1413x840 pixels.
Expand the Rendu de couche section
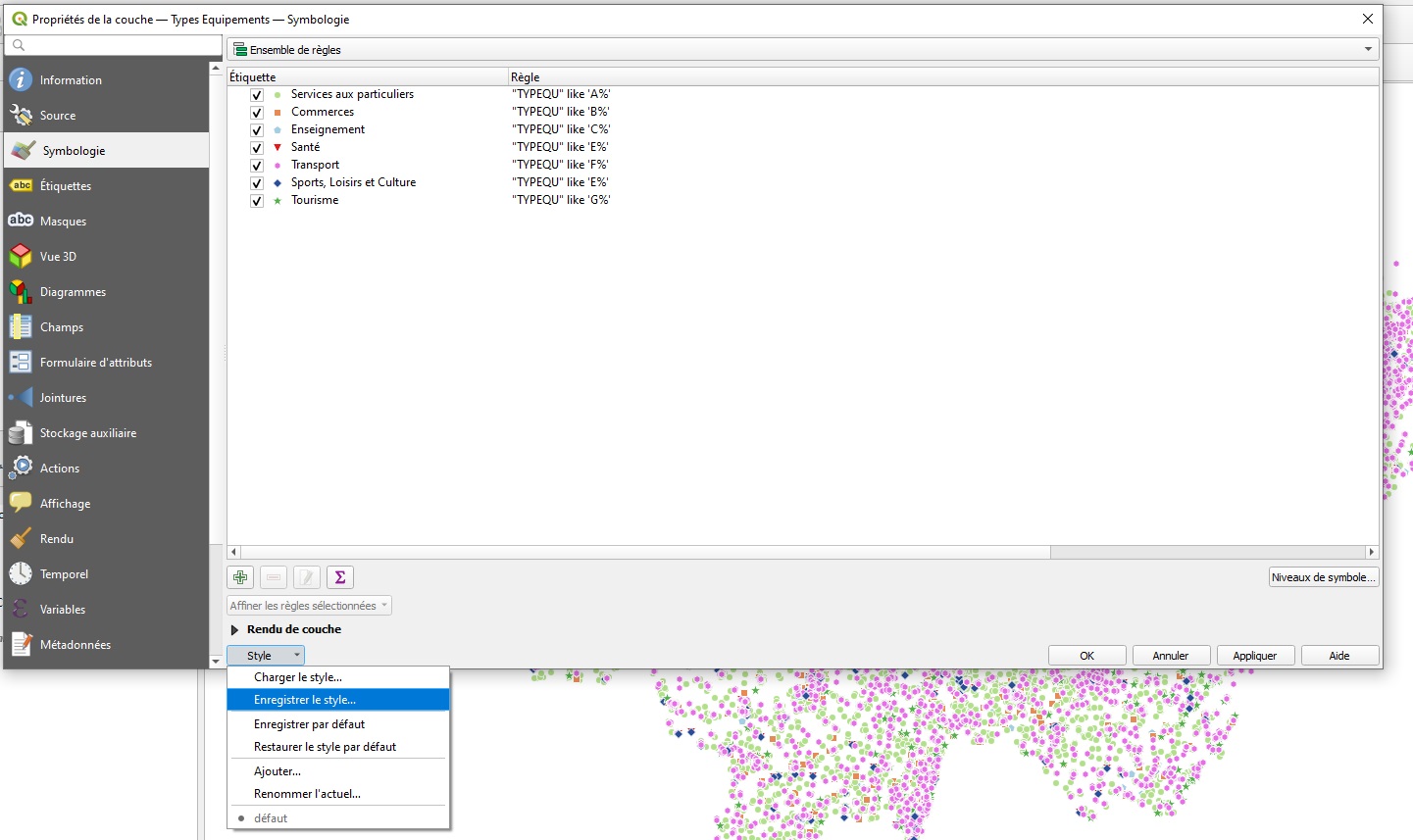click(x=234, y=629)
